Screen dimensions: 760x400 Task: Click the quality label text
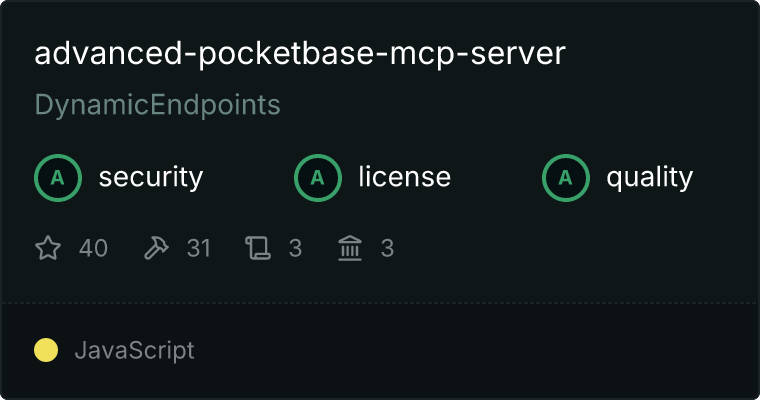[650, 177]
